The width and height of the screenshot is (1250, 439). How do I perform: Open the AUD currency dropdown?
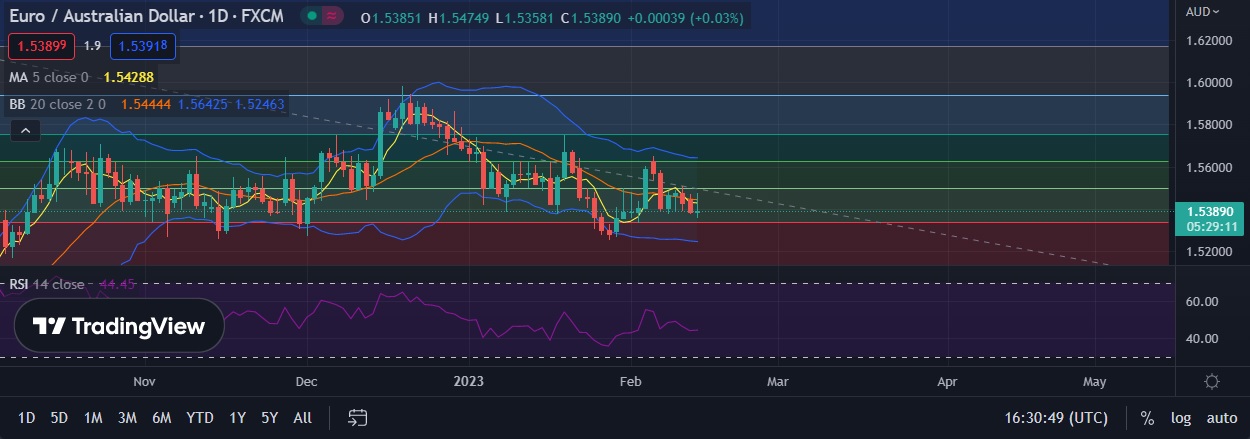(1202, 12)
